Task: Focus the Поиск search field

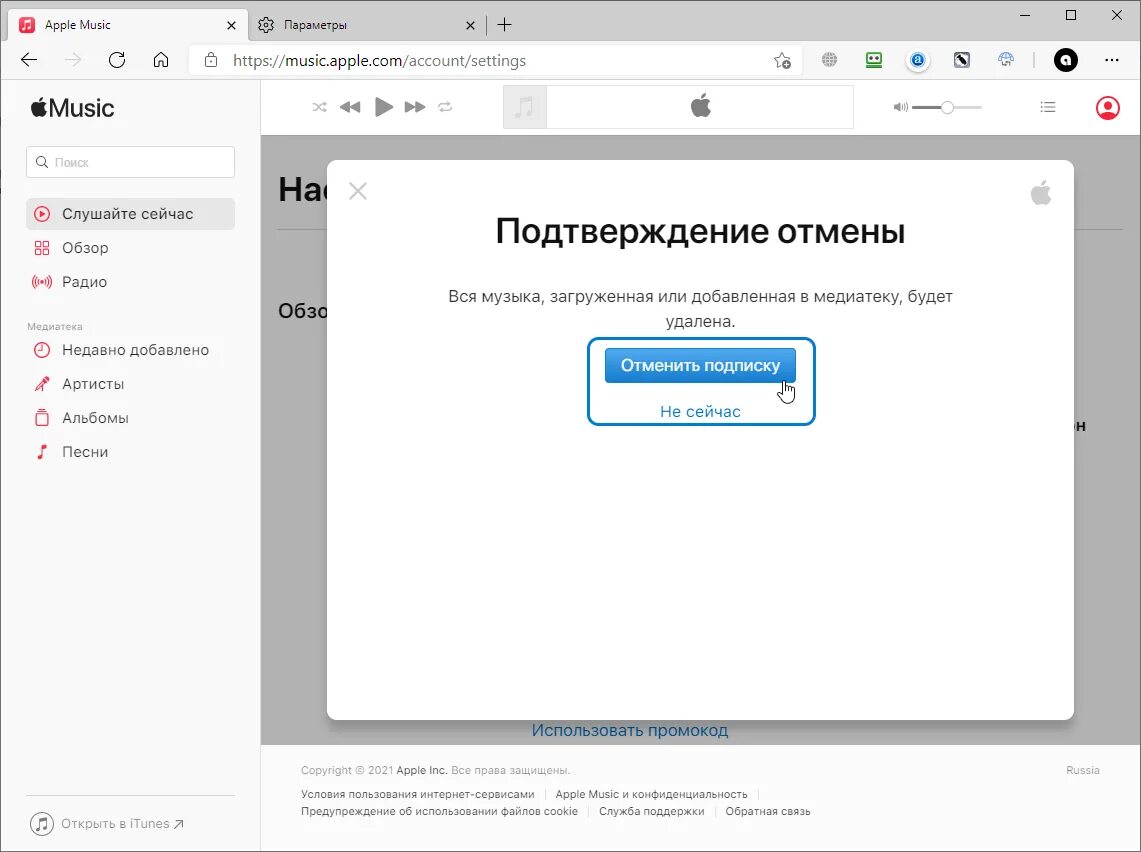Action: point(130,162)
